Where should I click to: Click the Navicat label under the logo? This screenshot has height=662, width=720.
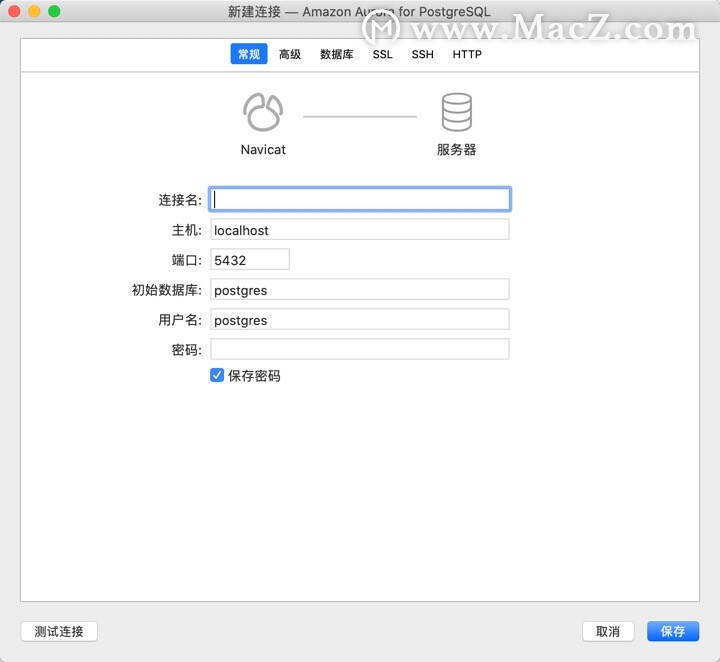[263, 150]
